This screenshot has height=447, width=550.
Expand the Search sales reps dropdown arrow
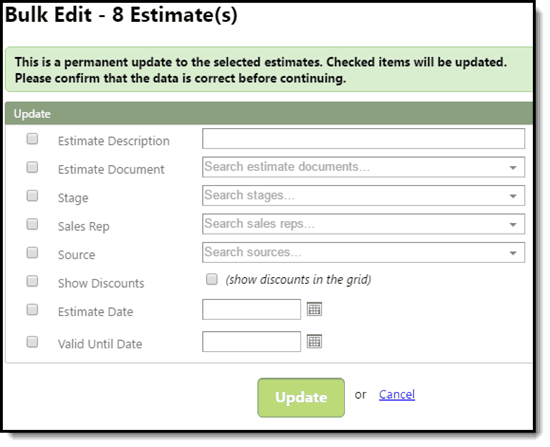coord(513,225)
